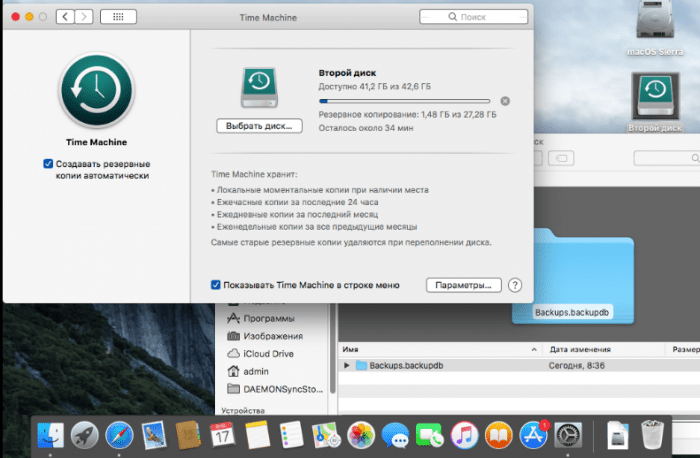Close the Time Machine window
Image resolution: width=700 pixels, height=458 pixels.
coord(15,17)
